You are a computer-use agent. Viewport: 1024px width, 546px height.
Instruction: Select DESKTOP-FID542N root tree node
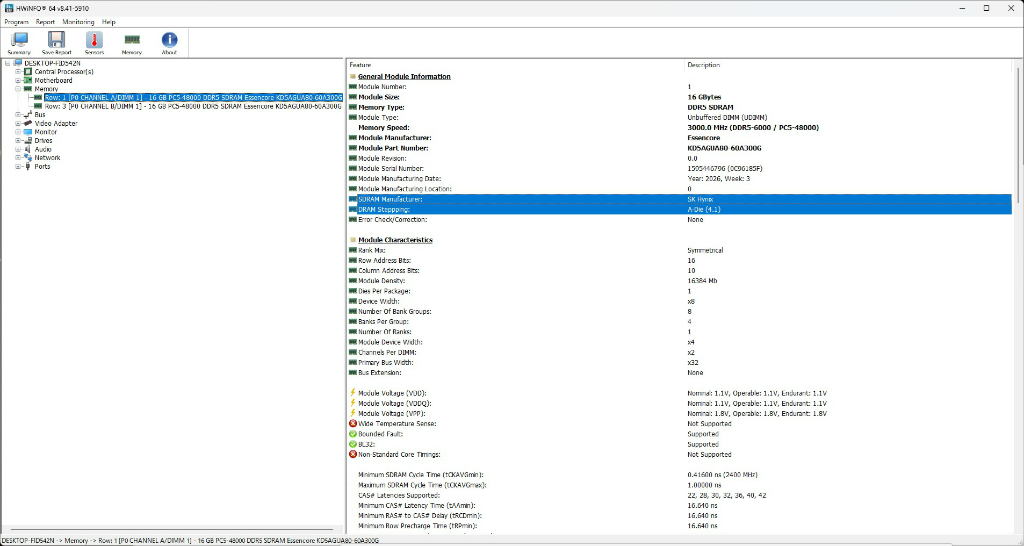(52, 63)
